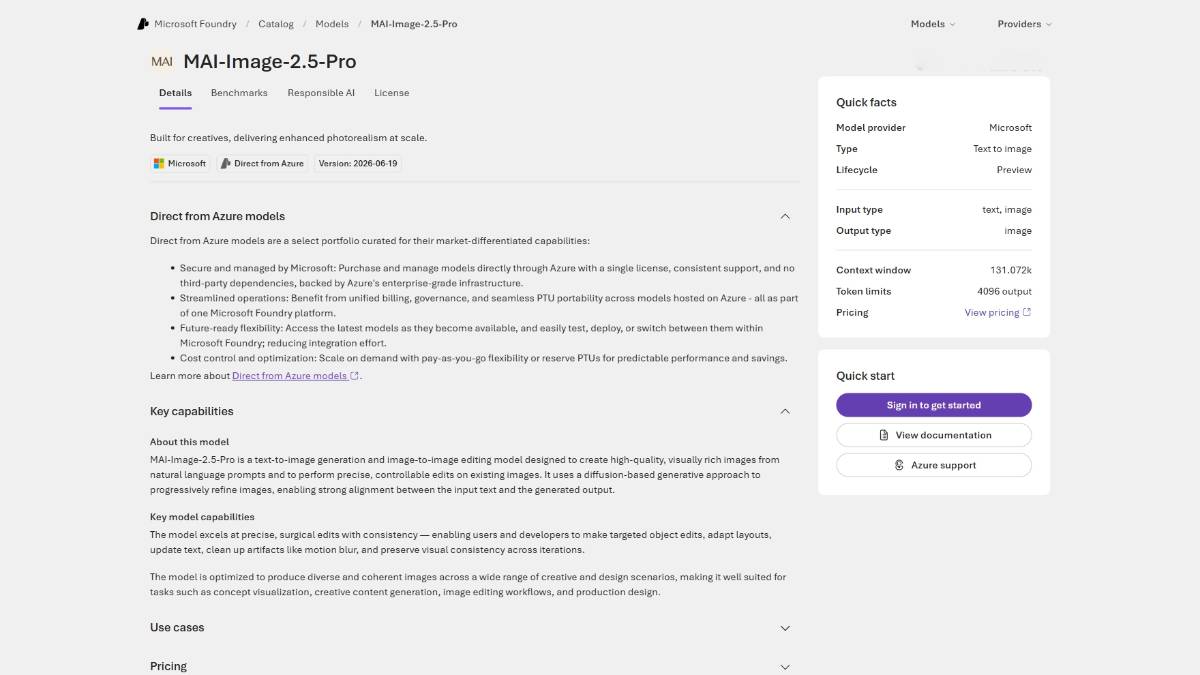Click Sign in to get started button
This screenshot has height=675, width=1200.
934,405
